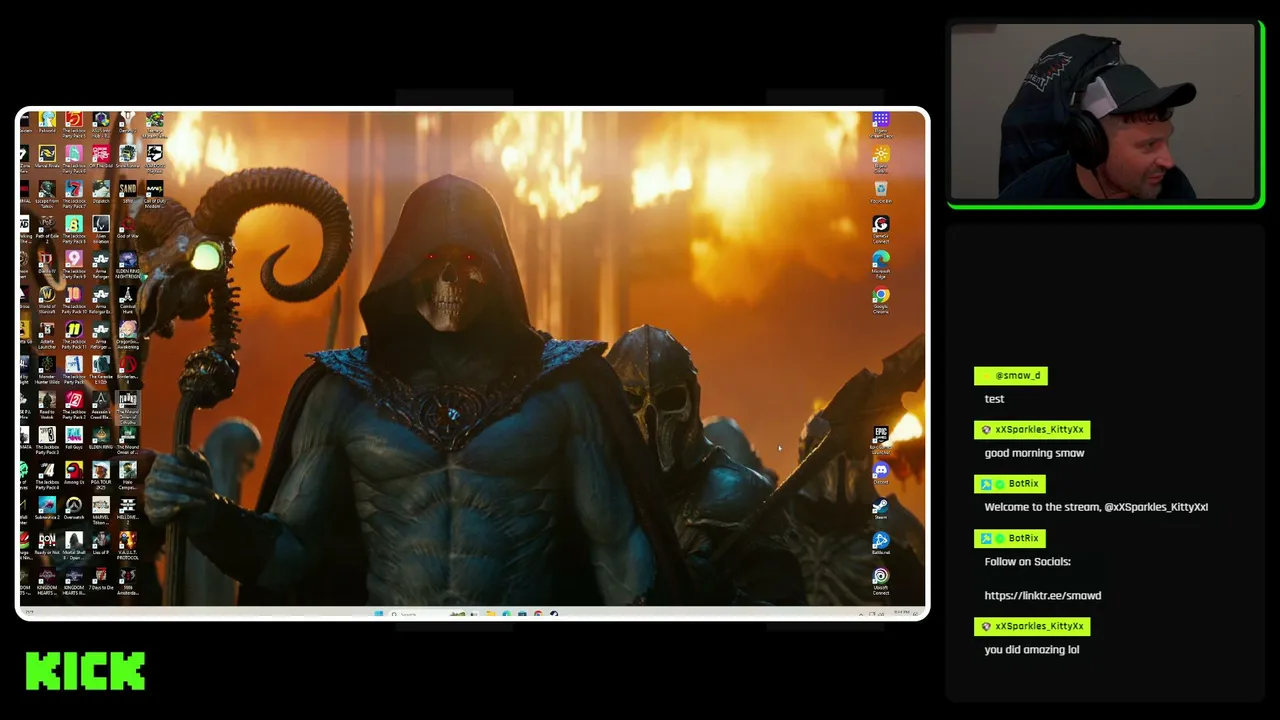This screenshot has height=720, width=1280.
Task: Click the streamer webcam feed
Action: (1103, 111)
